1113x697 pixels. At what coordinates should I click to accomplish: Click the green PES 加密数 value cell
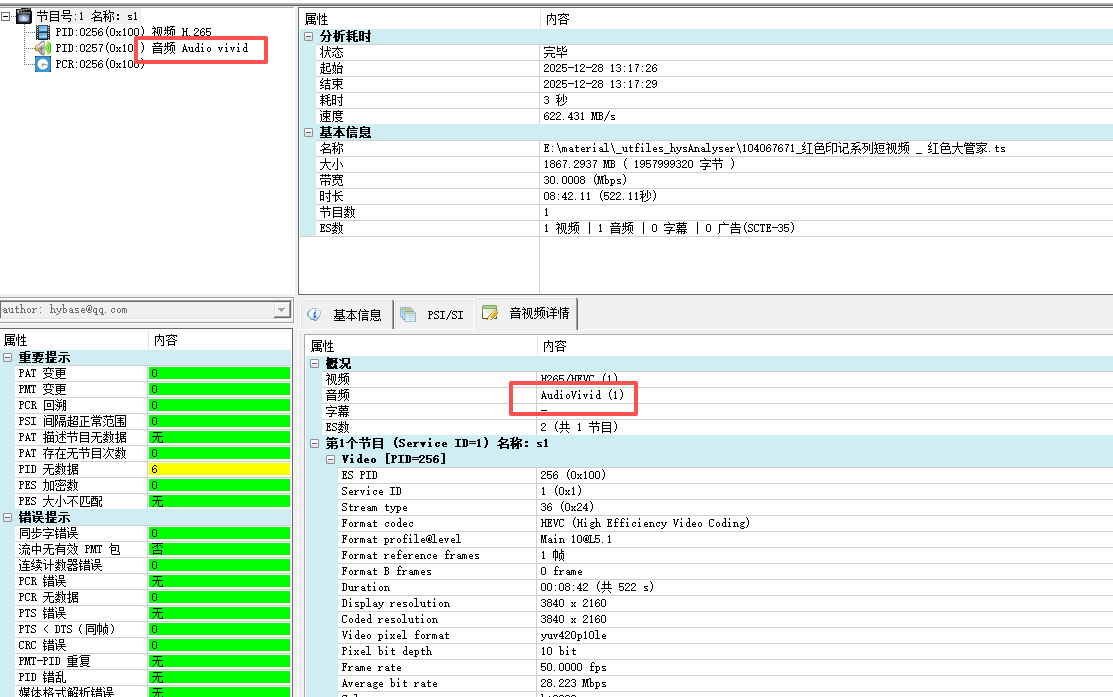[219, 485]
